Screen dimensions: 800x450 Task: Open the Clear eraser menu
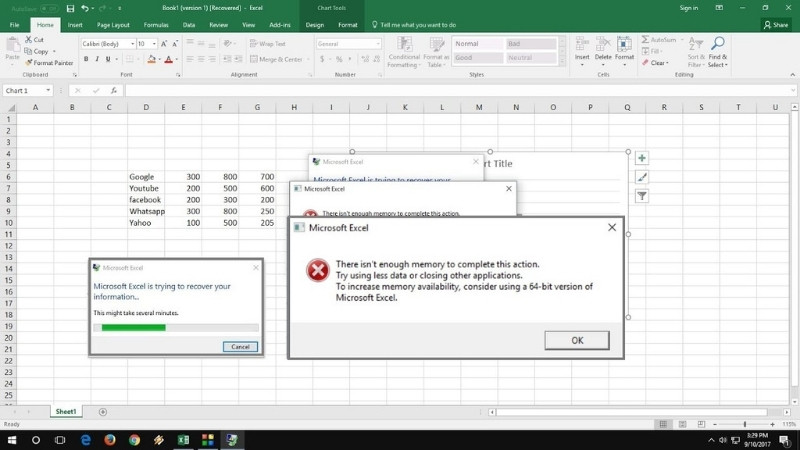[656, 63]
